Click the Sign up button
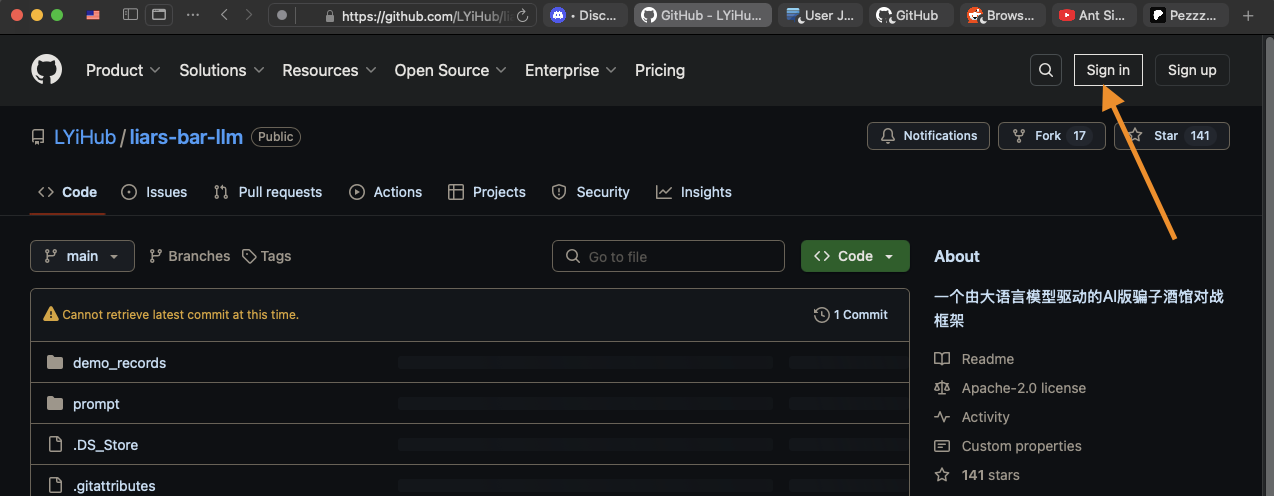 1192,70
